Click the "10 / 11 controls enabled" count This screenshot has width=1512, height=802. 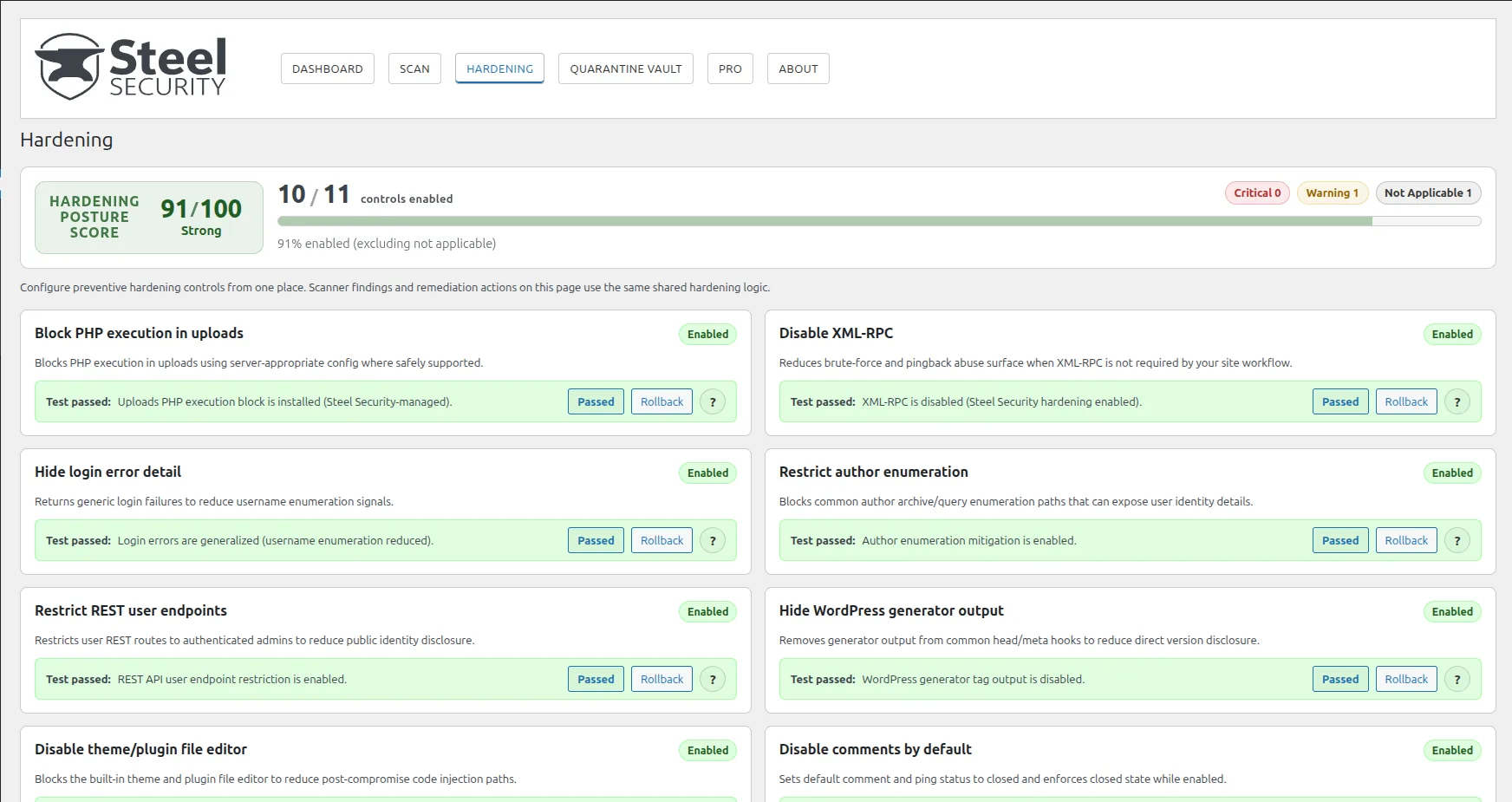[365, 195]
